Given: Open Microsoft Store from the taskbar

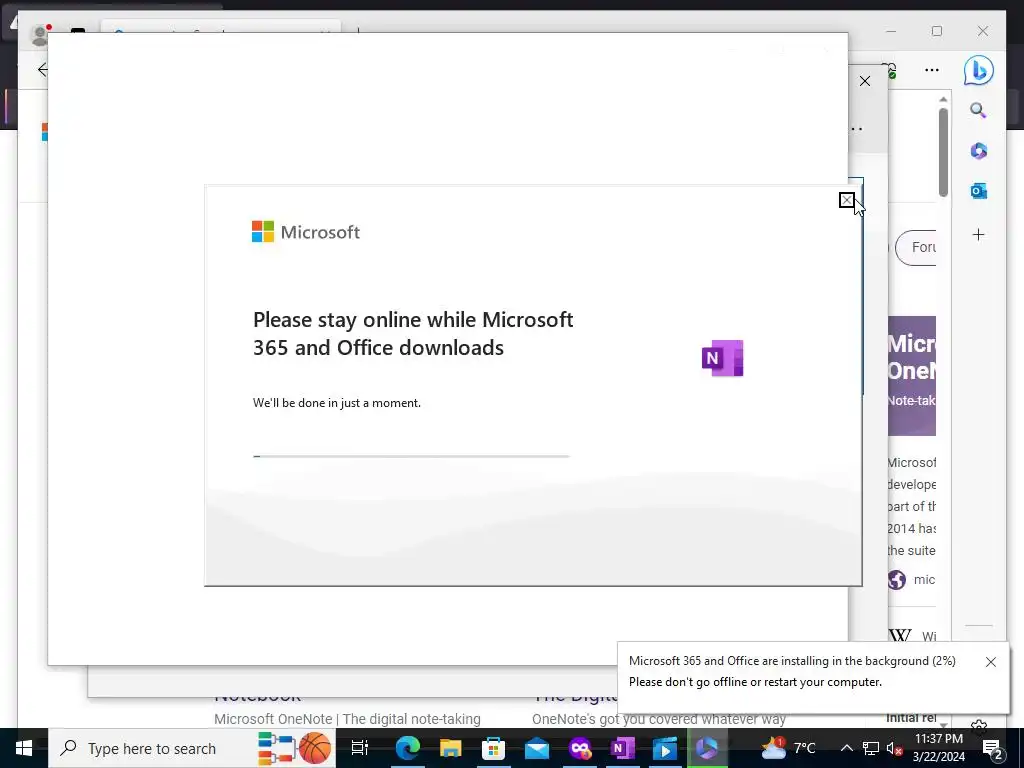Looking at the screenshot, I should [x=493, y=748].
